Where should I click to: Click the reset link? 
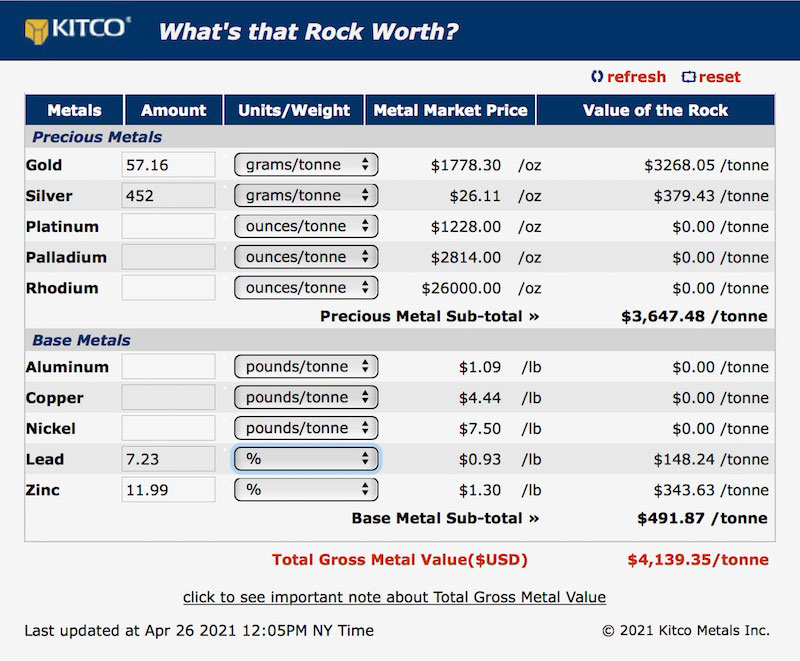[719, 77]
